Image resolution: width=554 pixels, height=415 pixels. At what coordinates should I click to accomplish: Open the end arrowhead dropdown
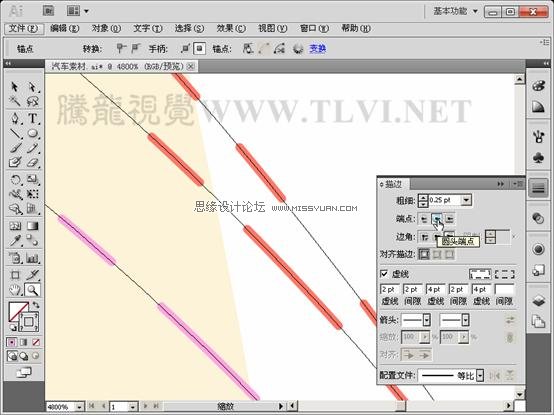coord(465,320)
